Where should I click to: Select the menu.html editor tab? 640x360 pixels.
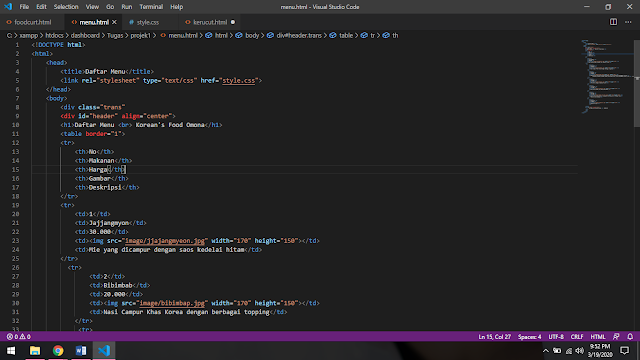94,22
